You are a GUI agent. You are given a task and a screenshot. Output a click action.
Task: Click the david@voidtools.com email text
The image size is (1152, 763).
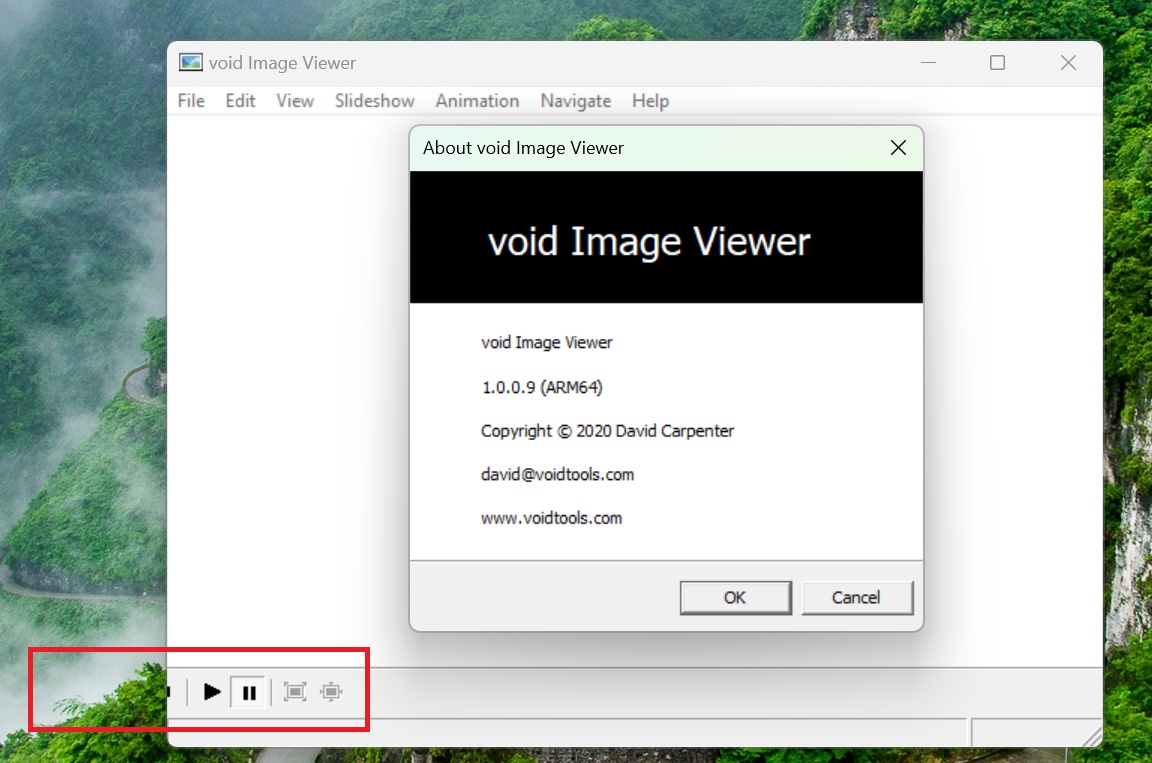click(557, 474)
